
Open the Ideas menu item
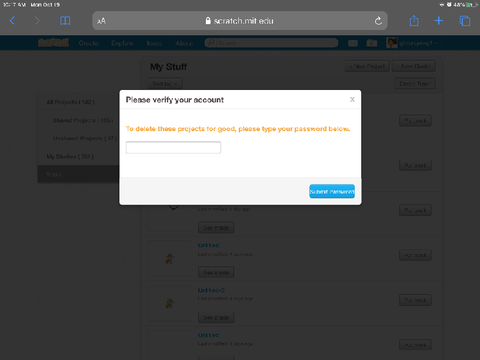coord(154,43)
